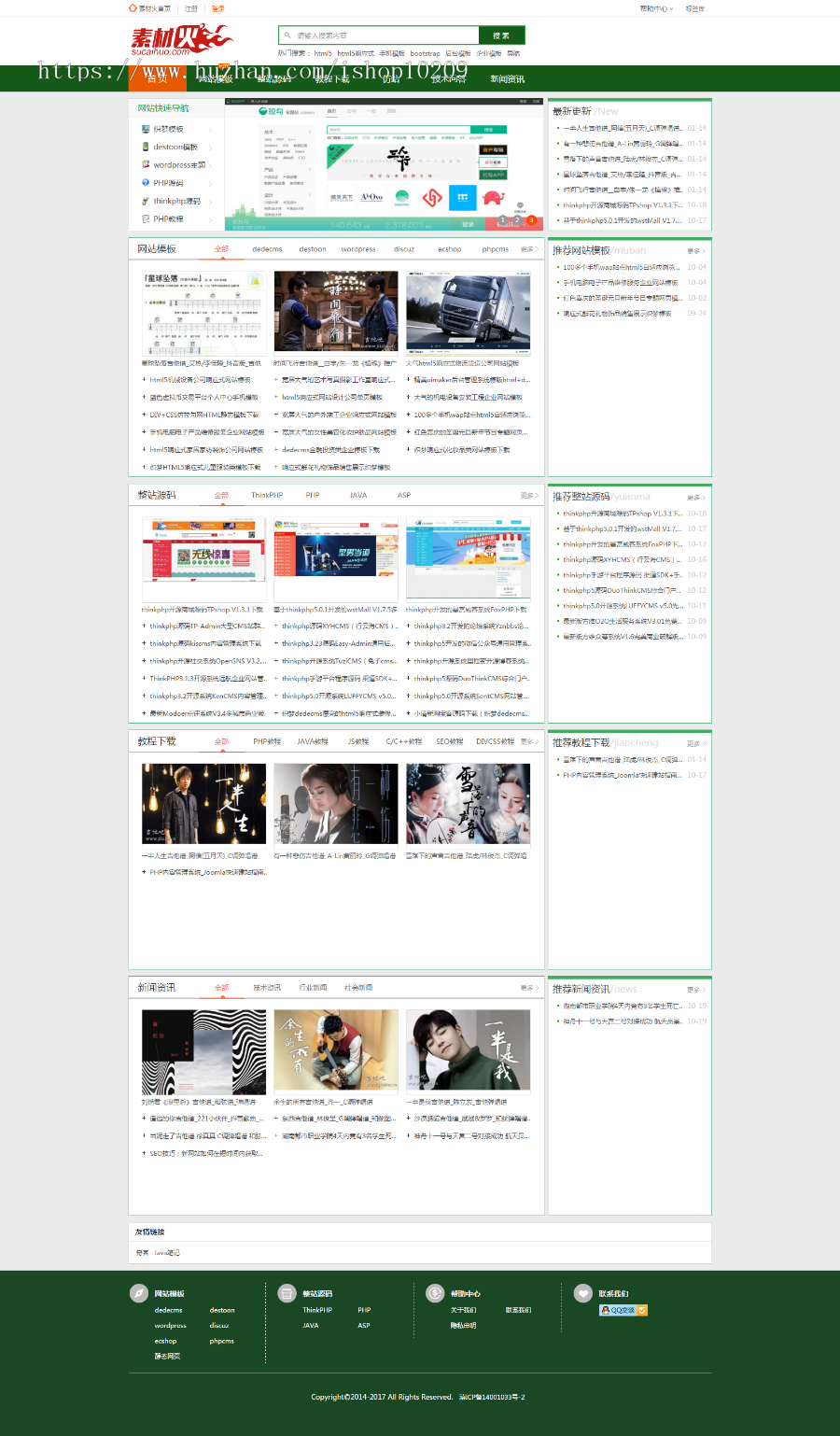Click the green 搜索 button

(x=500, y=35)
